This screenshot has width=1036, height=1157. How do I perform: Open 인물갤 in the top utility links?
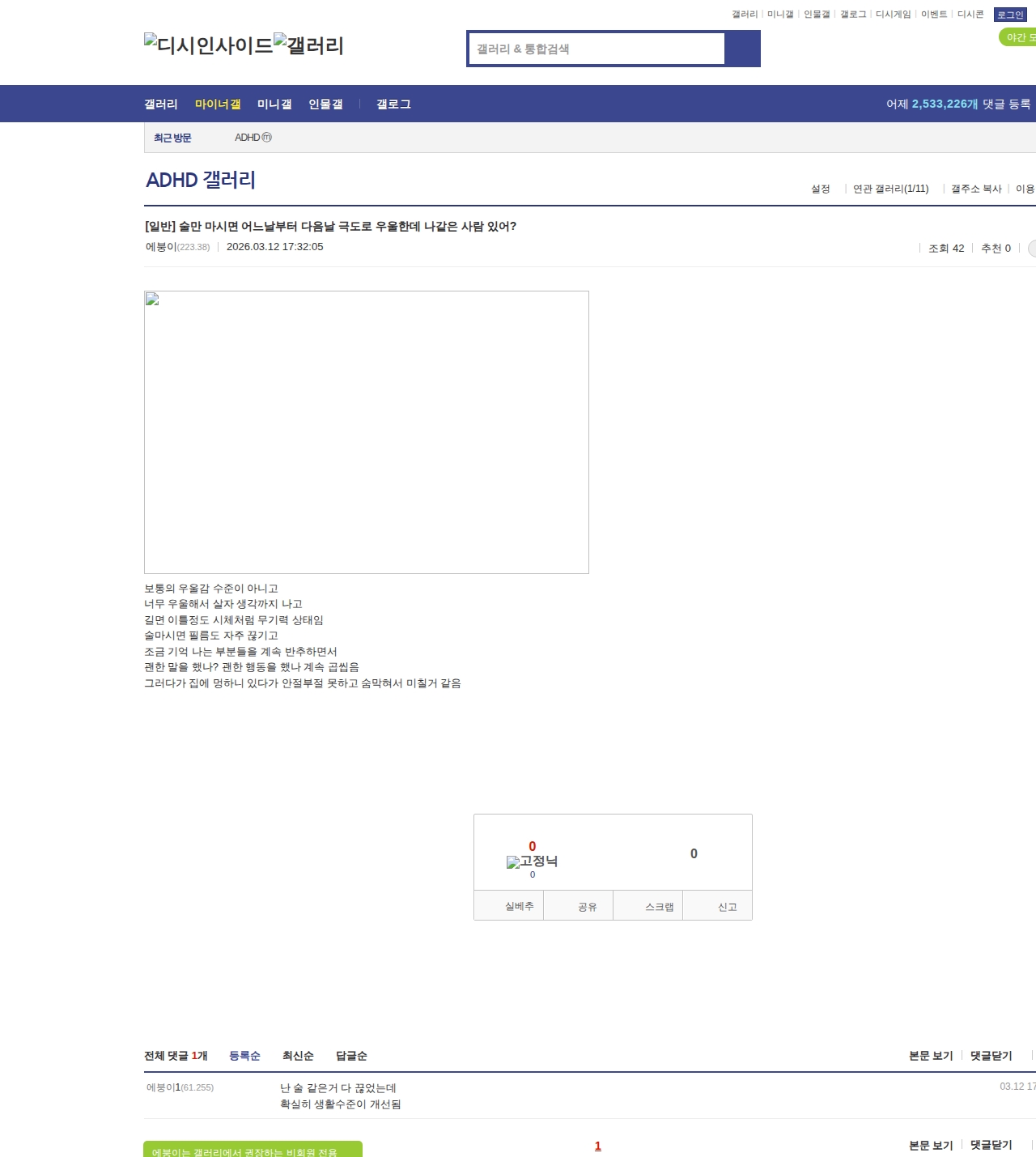click(817, 15)
